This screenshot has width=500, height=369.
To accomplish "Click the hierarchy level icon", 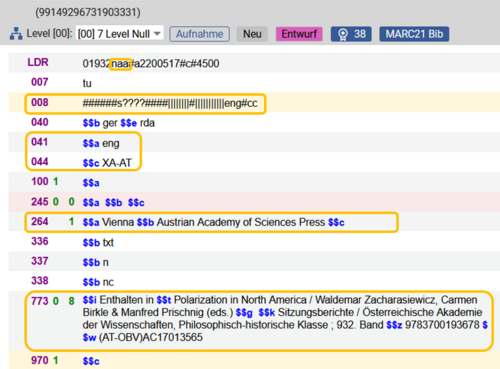I will pos(16,34).
